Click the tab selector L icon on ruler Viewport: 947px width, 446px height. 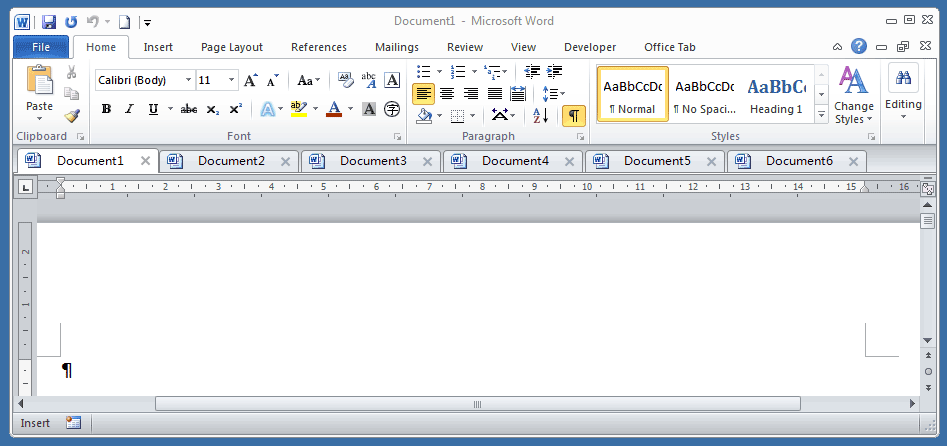tap(25, 188)
